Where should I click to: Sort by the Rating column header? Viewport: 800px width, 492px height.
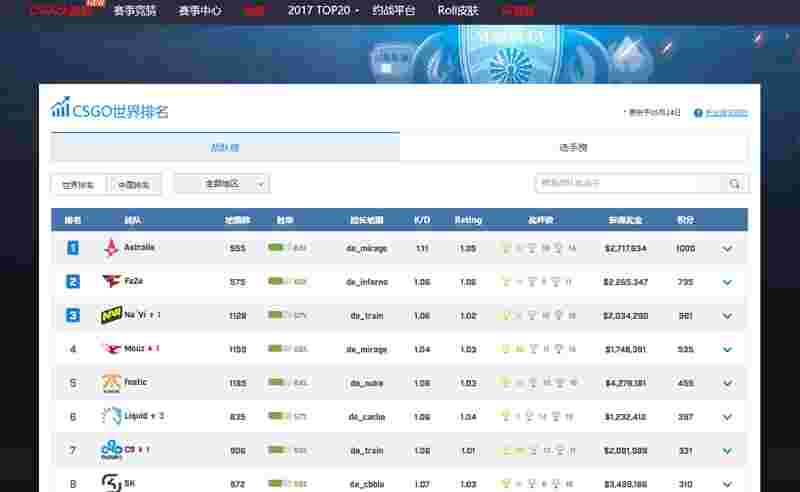pyautogui.click(x=468, y=220)
